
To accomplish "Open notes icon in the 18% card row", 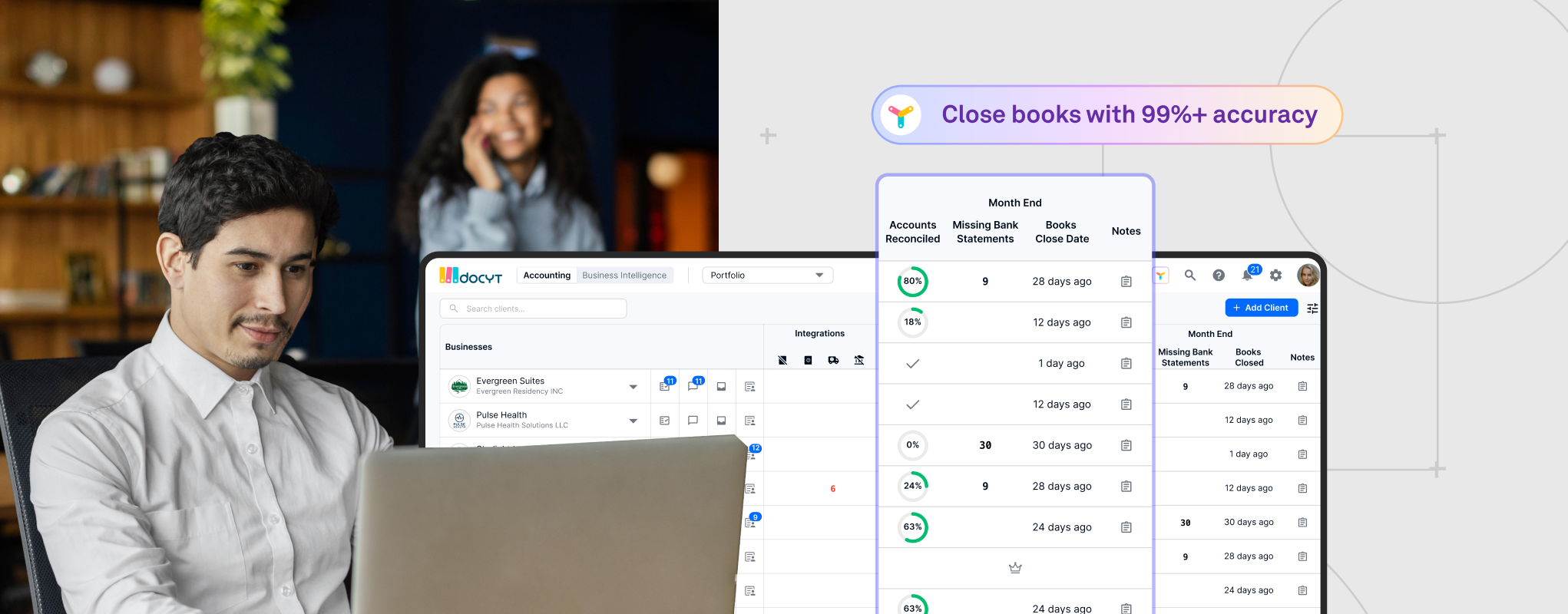I will tap(1126, 322).
